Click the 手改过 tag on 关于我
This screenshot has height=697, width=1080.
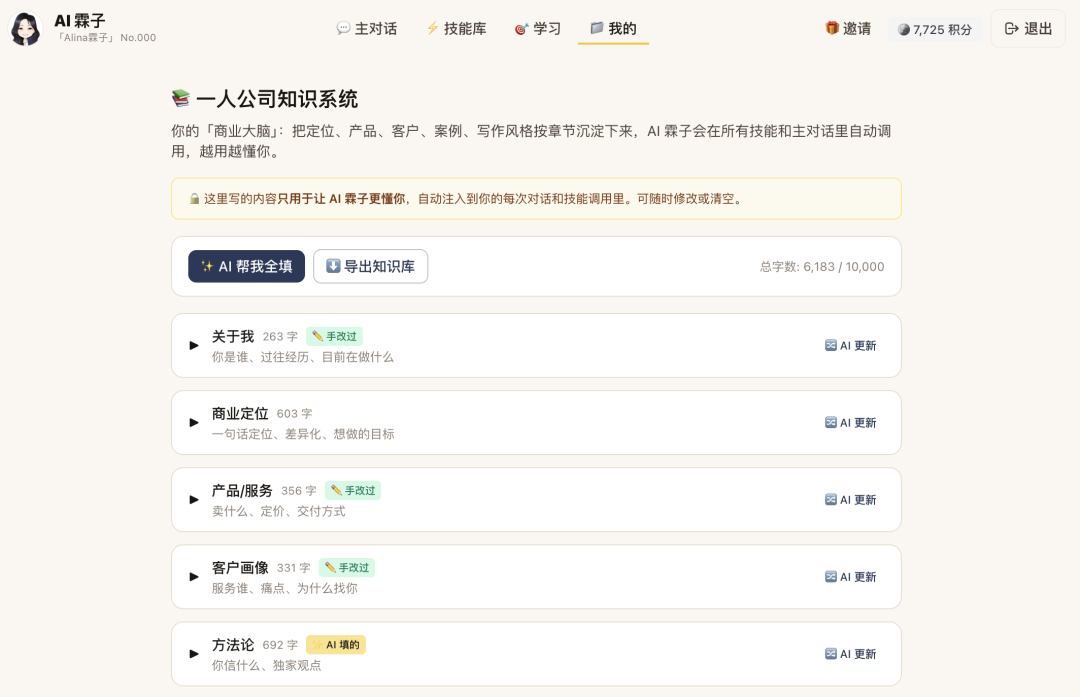click(x=334, y=336)
